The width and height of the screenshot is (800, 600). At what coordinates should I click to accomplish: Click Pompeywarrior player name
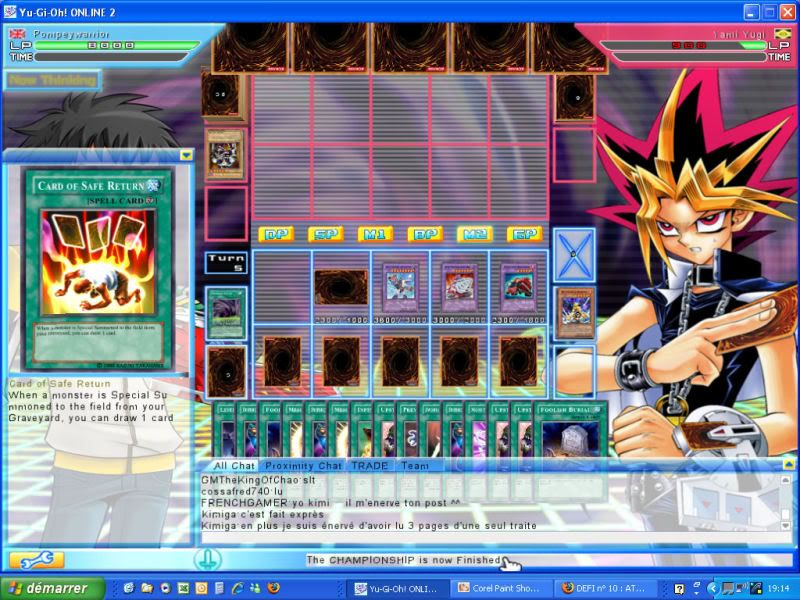(x=71, y=34)
